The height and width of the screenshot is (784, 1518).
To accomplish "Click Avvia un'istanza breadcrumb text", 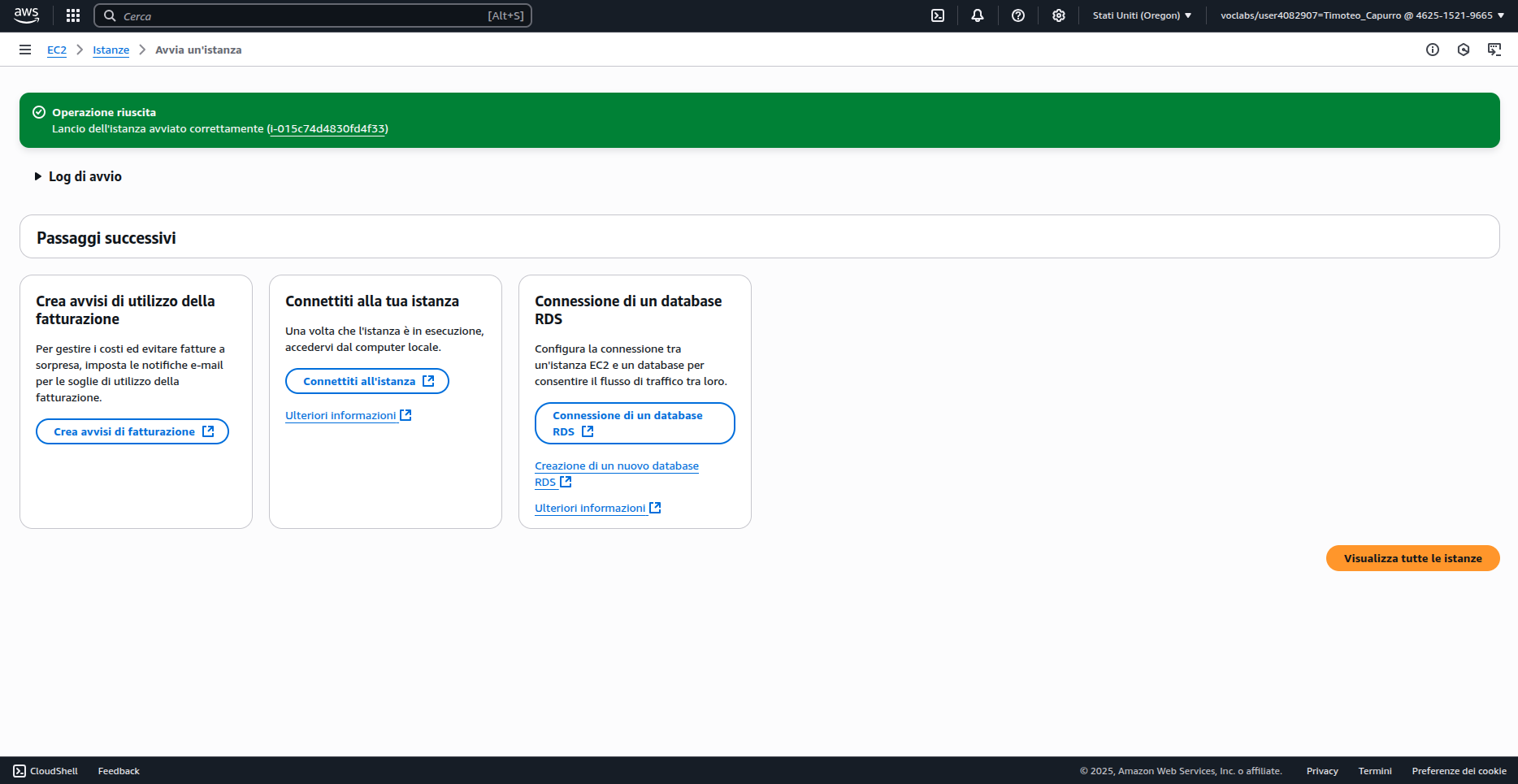I will tap(198, 50).
